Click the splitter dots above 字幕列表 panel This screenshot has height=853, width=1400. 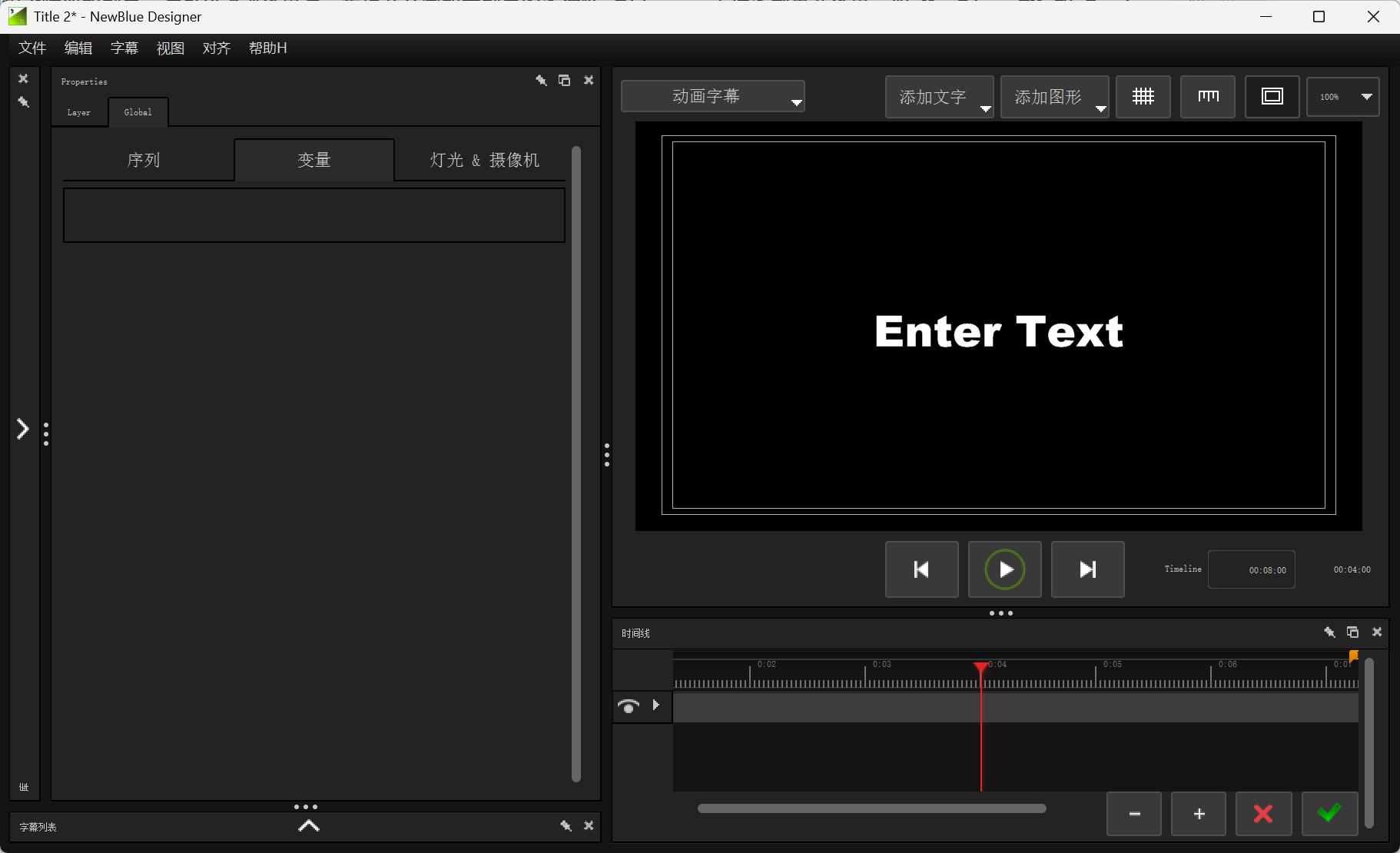pos(306,807)
